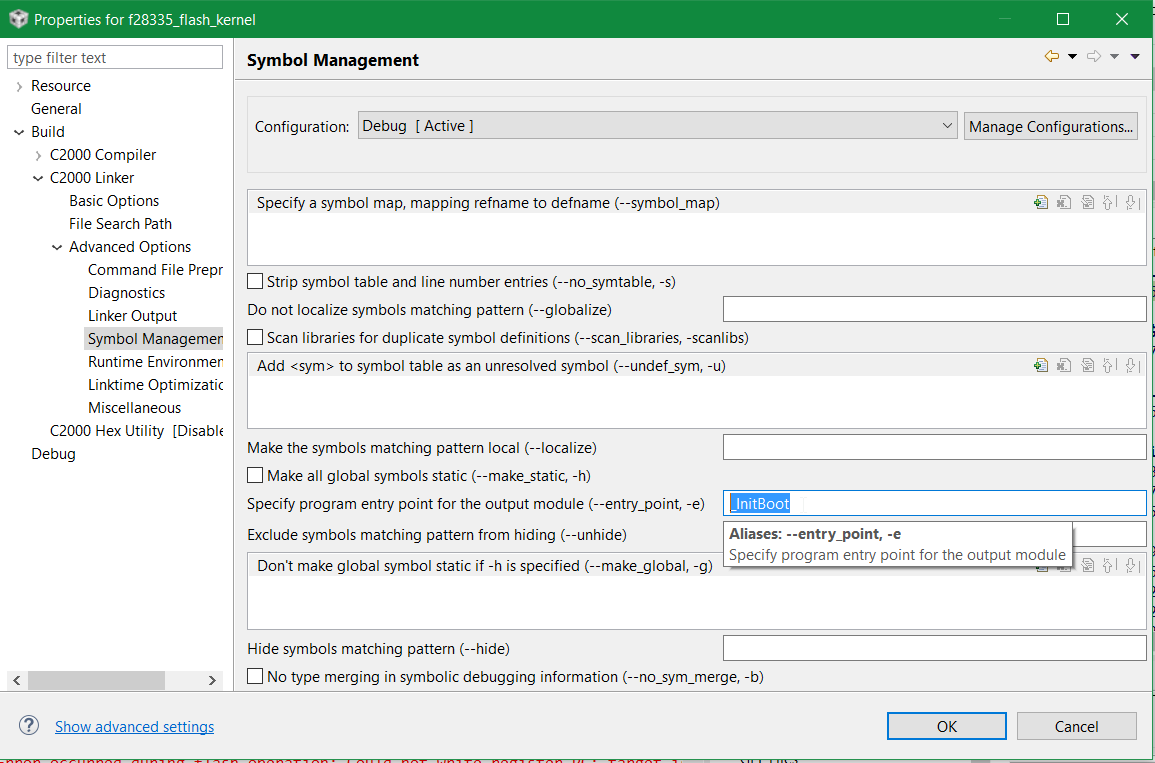Move the undef_sym entry up

tap(1108, 365)
